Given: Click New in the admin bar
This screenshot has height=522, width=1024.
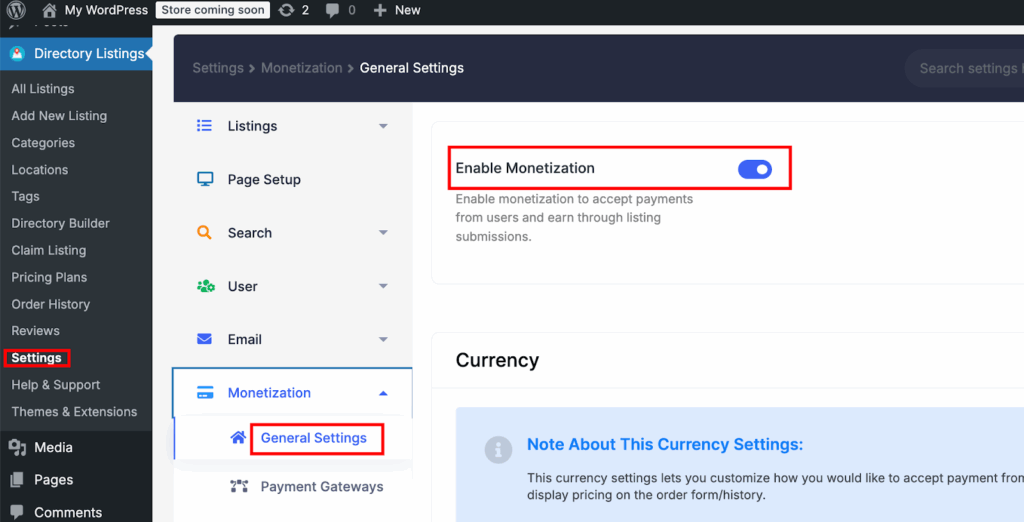Looking at the screenshot, I should [397, 10].
